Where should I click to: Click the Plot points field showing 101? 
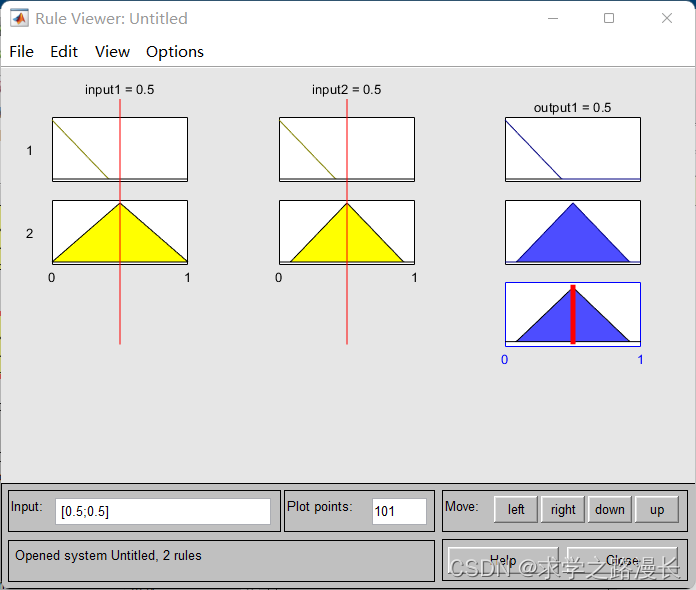point(399,511)
